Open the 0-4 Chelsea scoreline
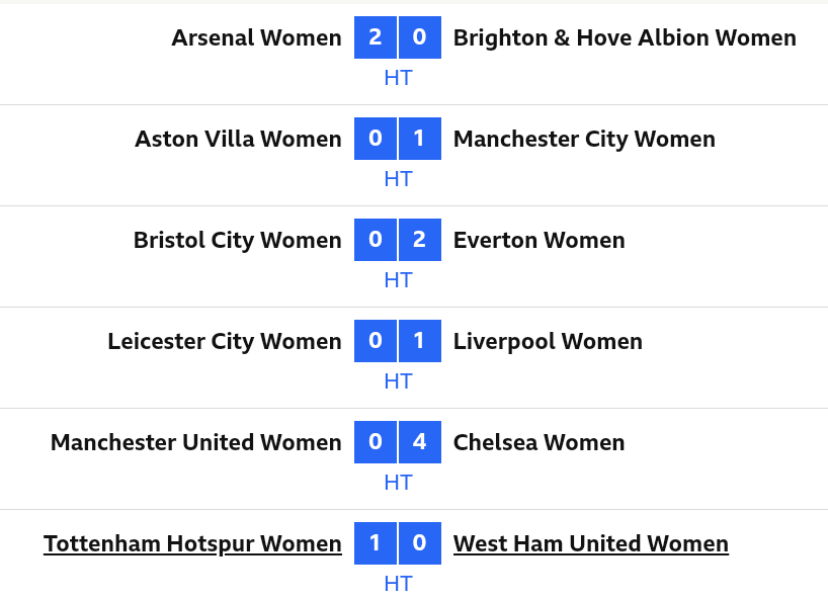 [397, 442]
